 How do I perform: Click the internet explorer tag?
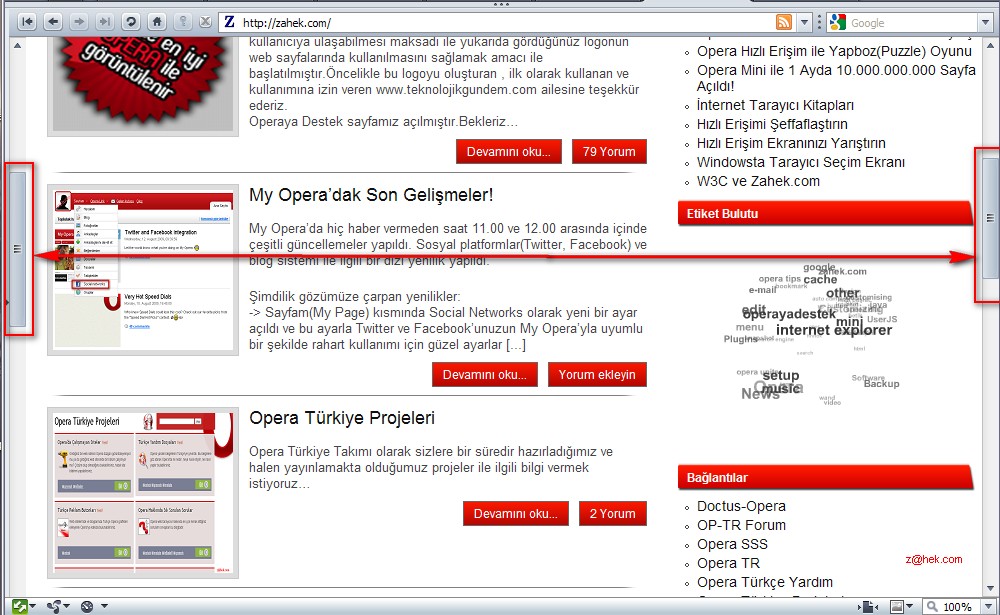point(834,330)
